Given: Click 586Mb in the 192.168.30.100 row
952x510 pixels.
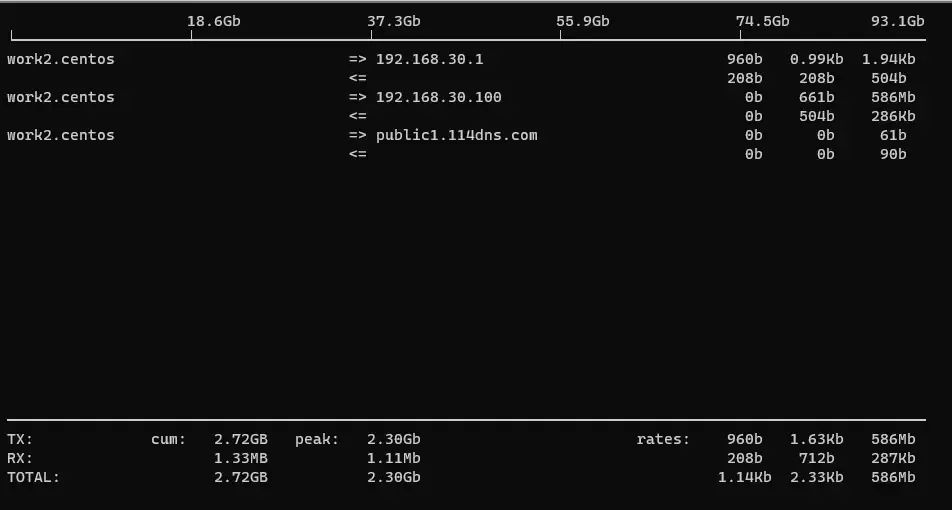Looking at the screenshot, I should pyautogui.click(x=893, y=97).
